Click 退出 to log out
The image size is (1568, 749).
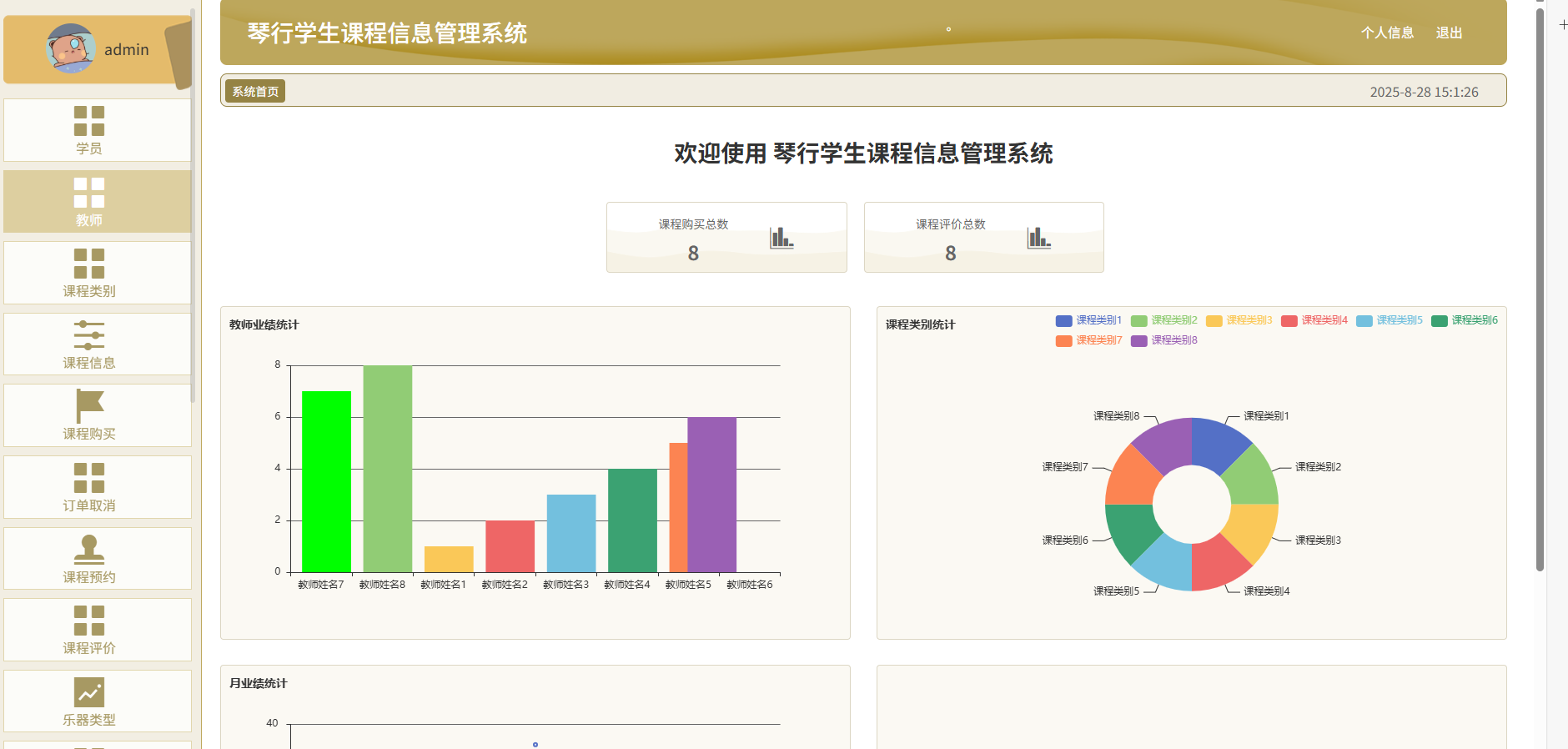[x=1449, y=33]
